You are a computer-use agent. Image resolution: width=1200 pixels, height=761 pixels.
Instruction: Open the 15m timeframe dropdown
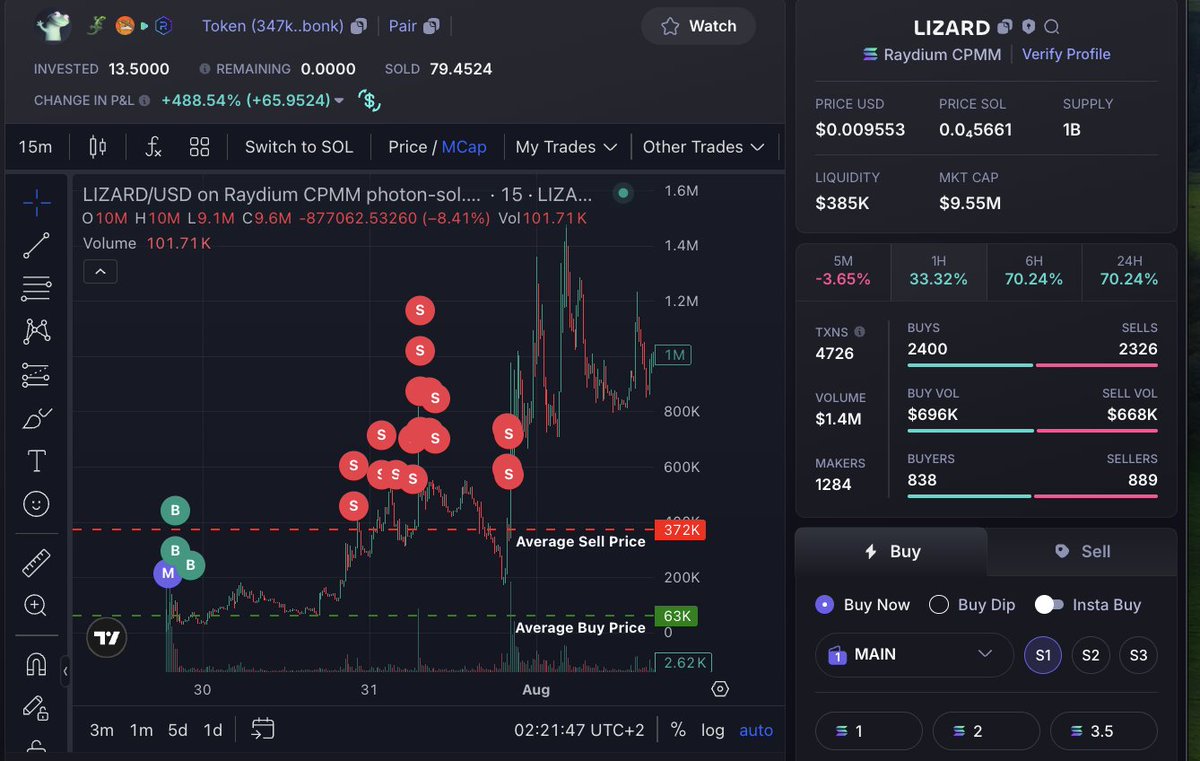click(35, 147)
